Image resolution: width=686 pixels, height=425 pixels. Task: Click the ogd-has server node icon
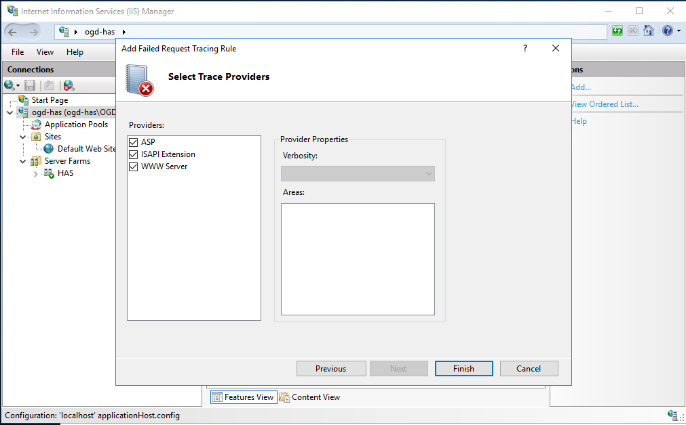click(23, 112)
